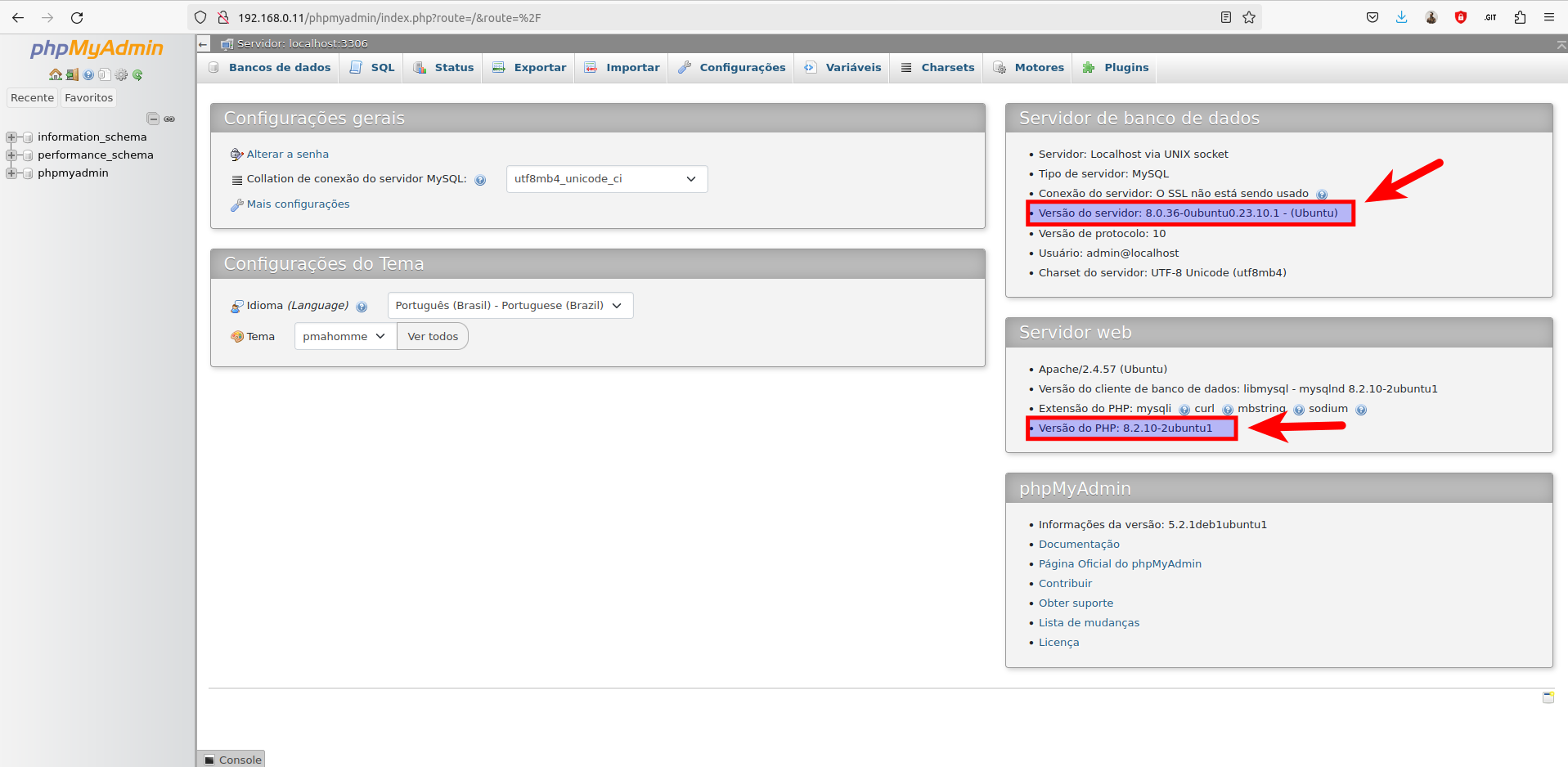The image size is (1568, 767).
Task: Open MySQL documentation pages icon in sidebar
Action: (105, 74)
